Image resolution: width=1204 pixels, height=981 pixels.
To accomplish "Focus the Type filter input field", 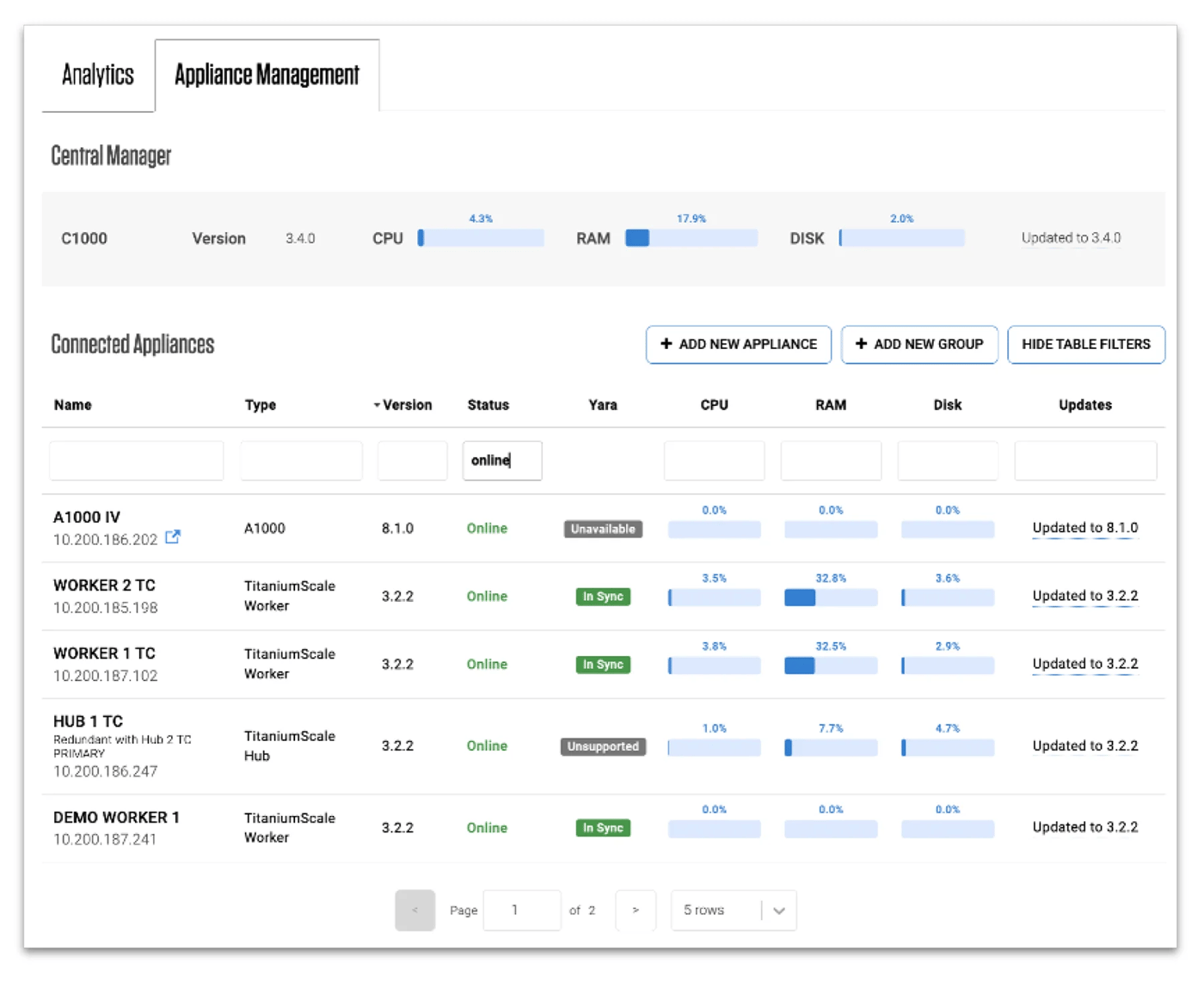I will (302, 461).
